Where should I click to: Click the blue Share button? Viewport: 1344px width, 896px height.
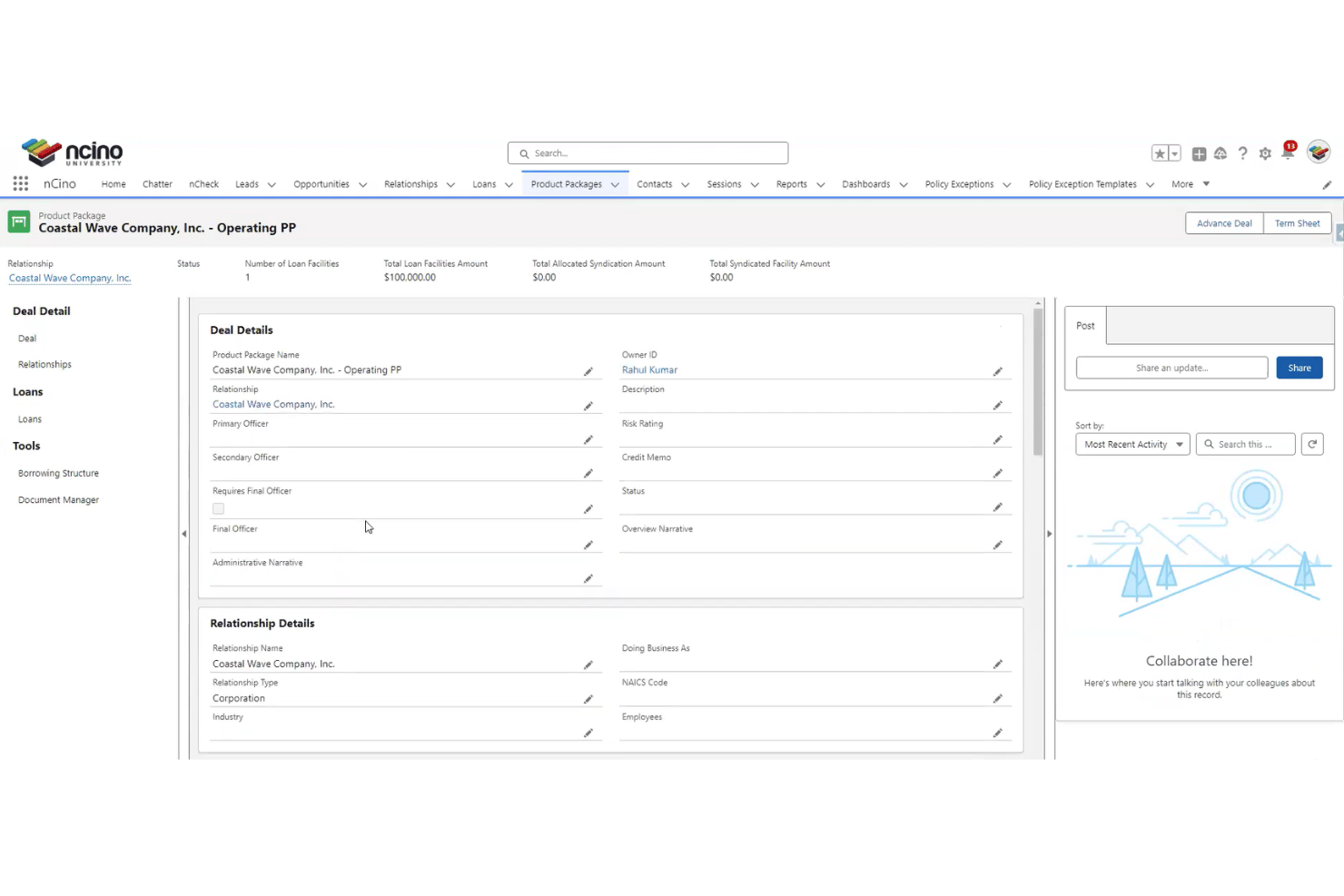point(1299,368)
